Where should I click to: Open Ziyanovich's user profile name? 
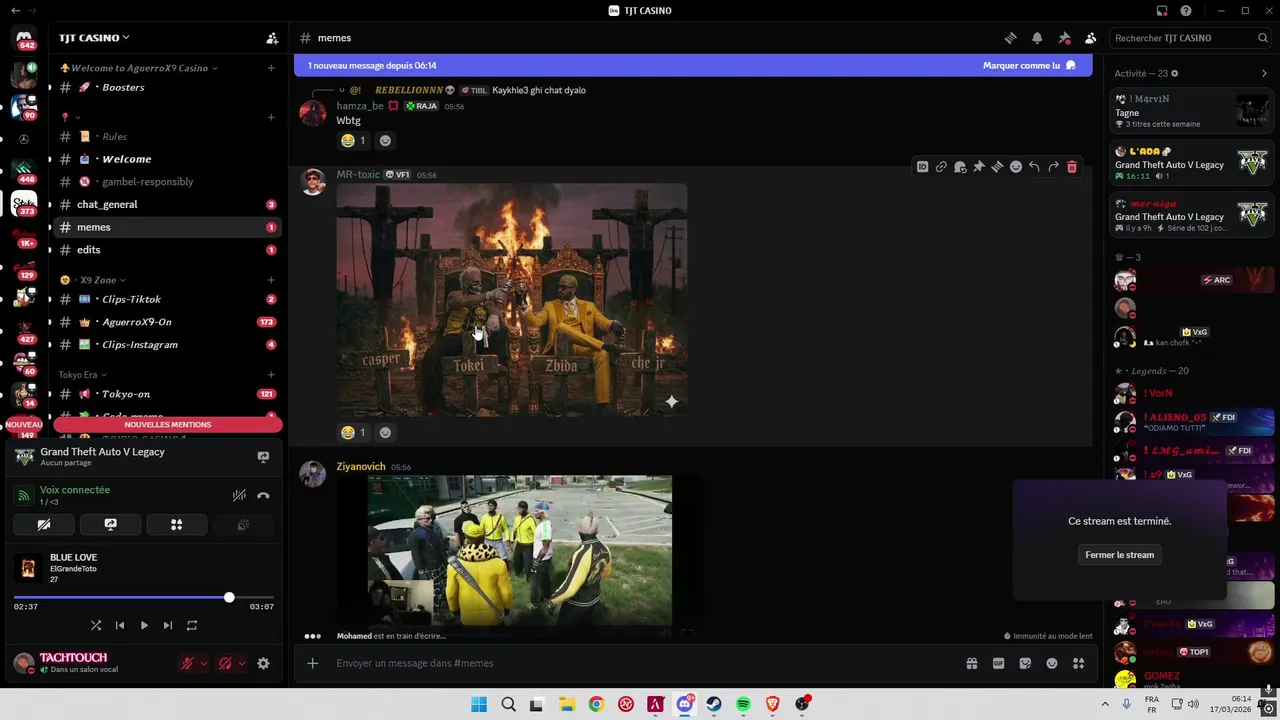click(x=361, y=466)
